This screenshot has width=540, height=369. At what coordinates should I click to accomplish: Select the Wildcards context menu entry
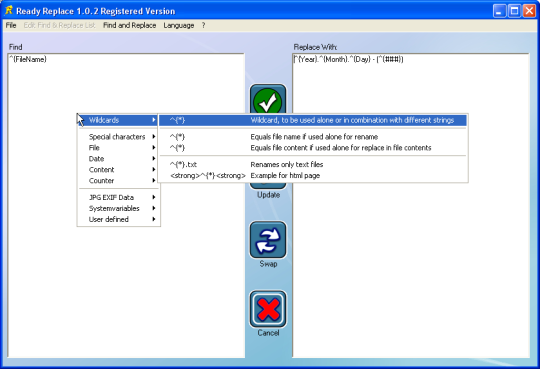click(x=118, y=120)
